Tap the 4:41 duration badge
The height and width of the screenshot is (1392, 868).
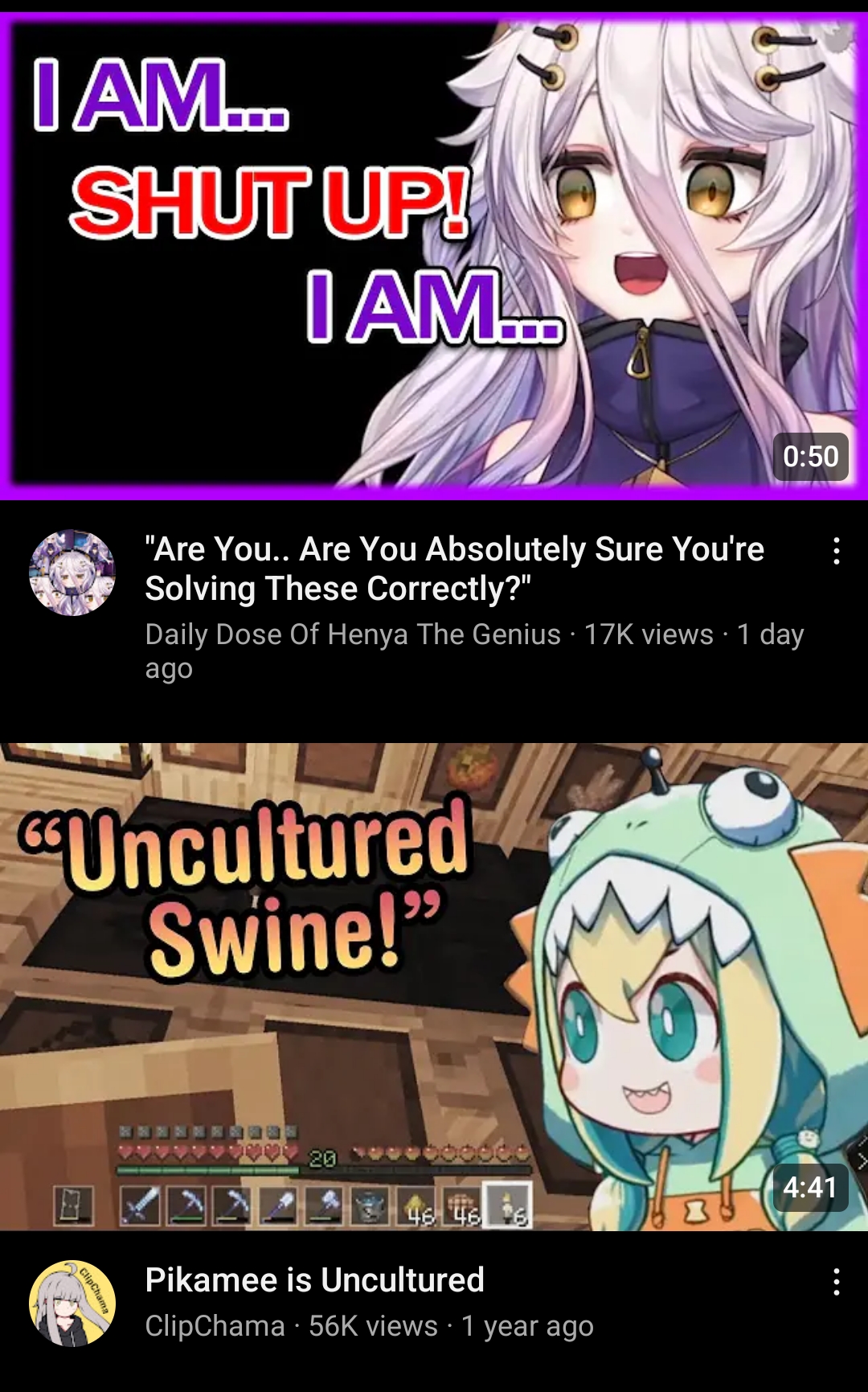coord(810,1187)
